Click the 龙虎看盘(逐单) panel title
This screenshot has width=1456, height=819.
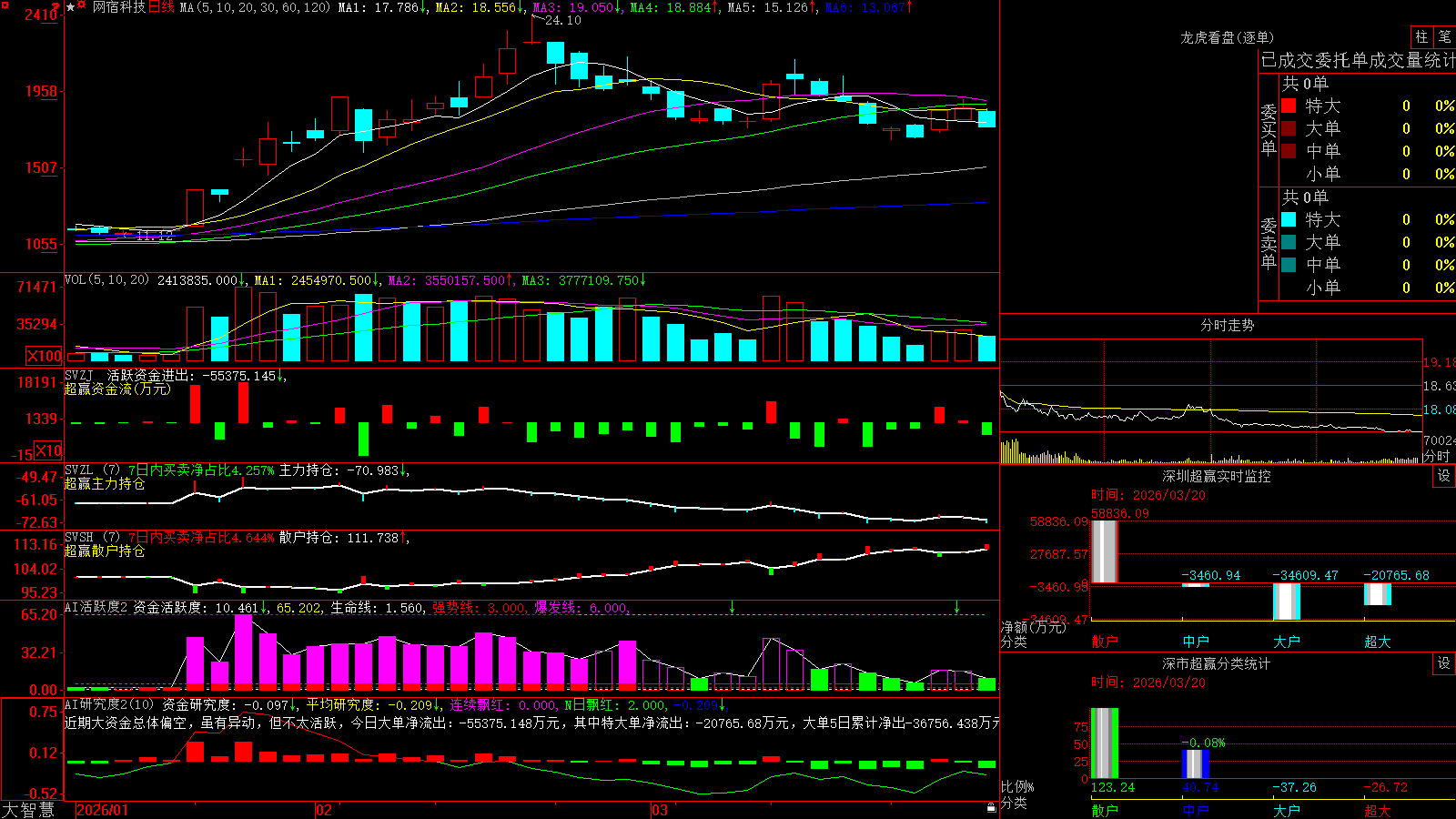(1227, 37)
